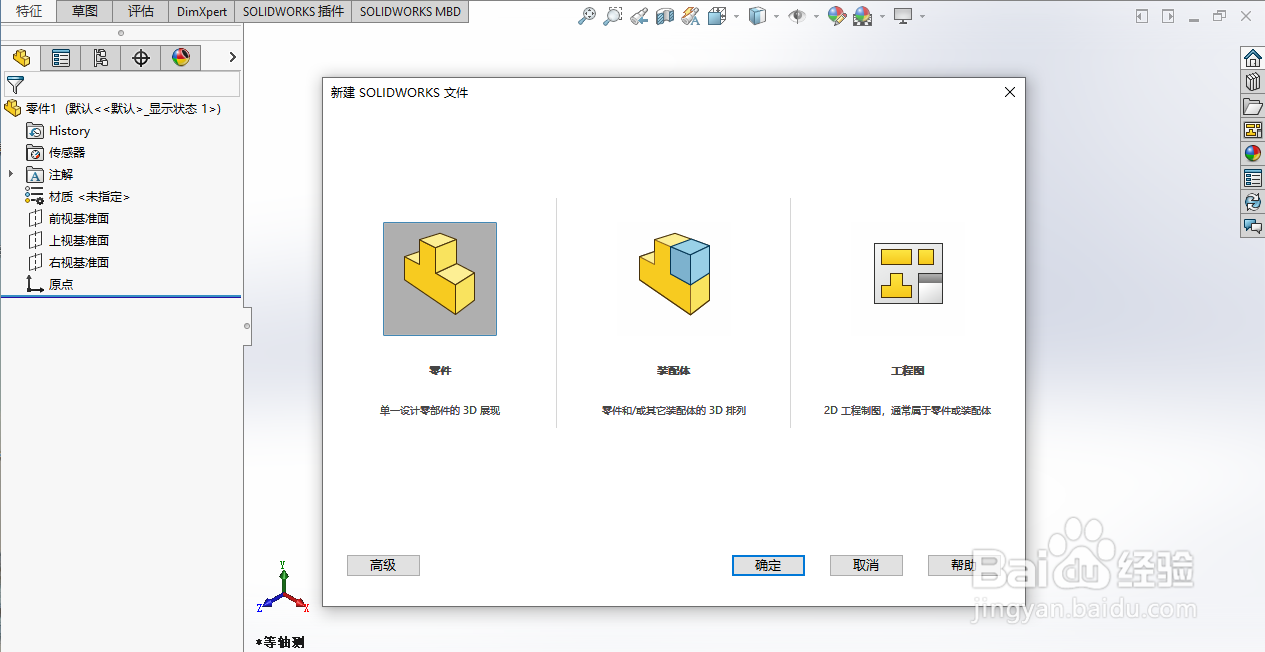Switch to the DimXpert tab
Viewport: 1265px width, 652px height.
(x=202, y=12)
